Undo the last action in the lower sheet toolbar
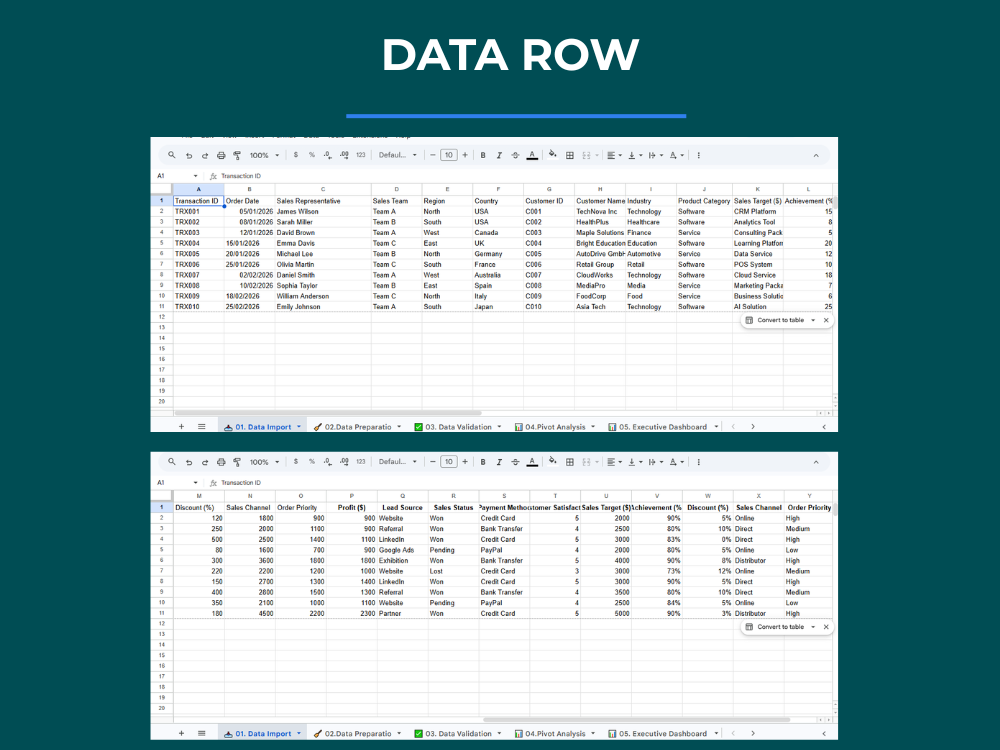1000x750 pixels. [189, 462]
